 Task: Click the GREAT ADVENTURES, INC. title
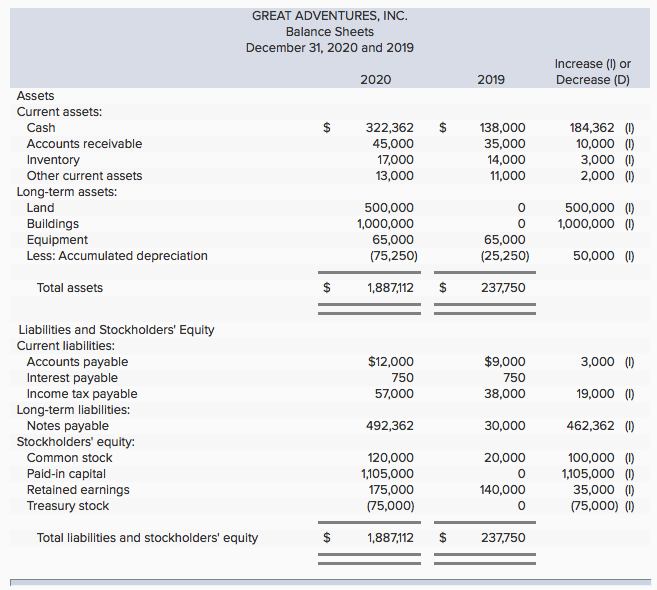[330, 16]
